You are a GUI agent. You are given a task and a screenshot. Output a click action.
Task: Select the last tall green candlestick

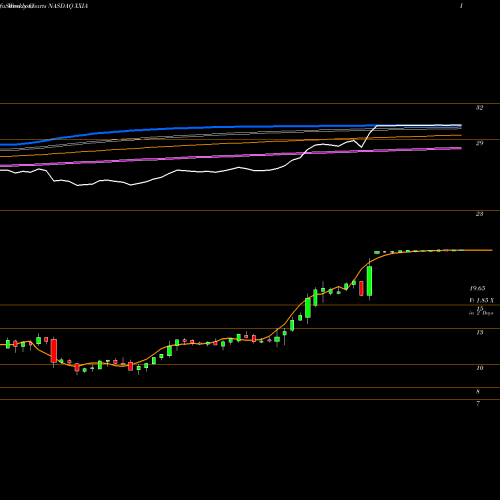pyautogui.click(x=369, y=281)
